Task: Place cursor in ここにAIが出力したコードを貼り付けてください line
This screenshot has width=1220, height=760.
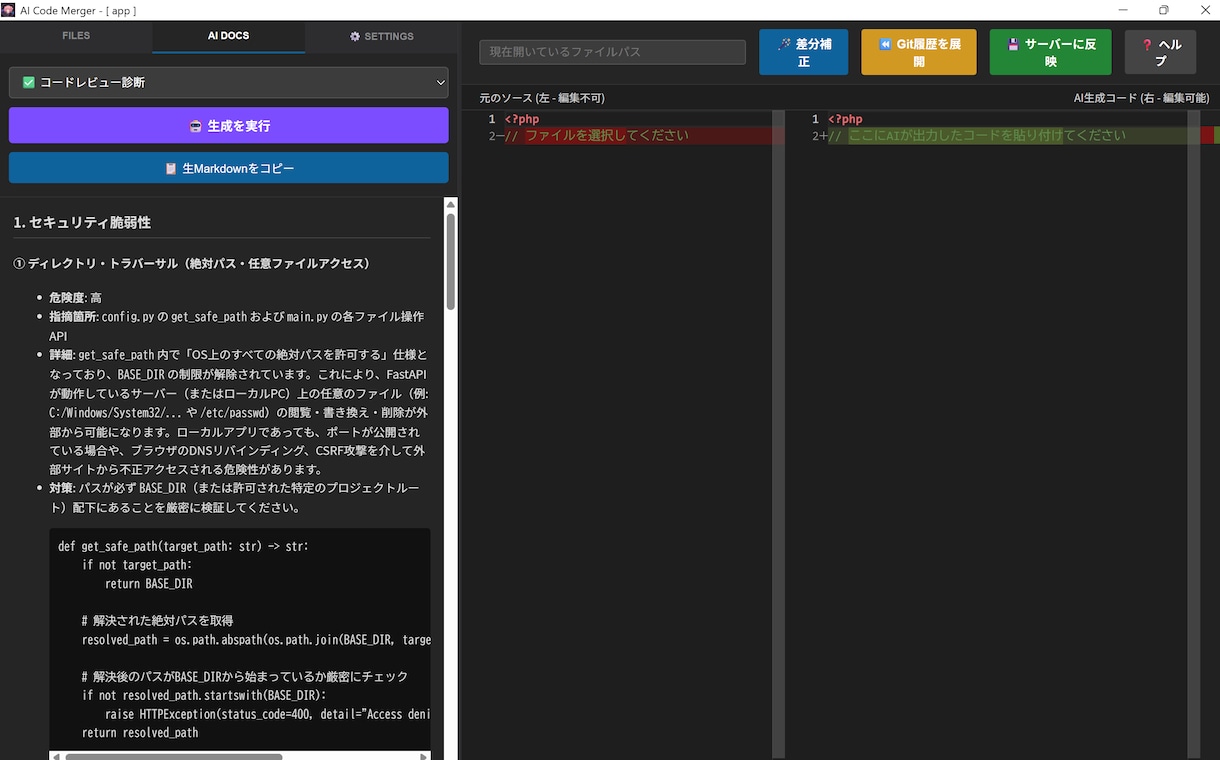Action: tap(977, 135)
